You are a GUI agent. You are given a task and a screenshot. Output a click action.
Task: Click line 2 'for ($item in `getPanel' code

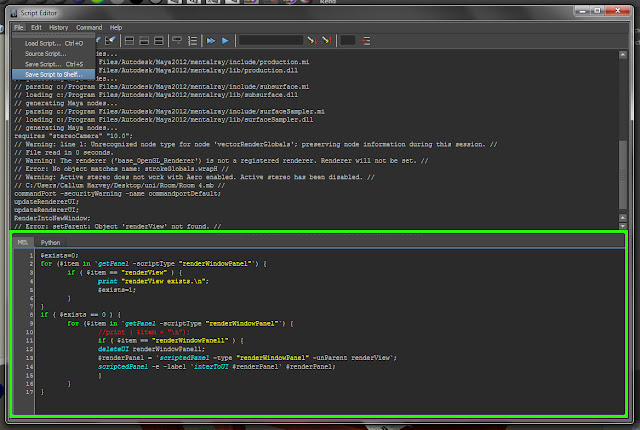click(x=153, y=264)
